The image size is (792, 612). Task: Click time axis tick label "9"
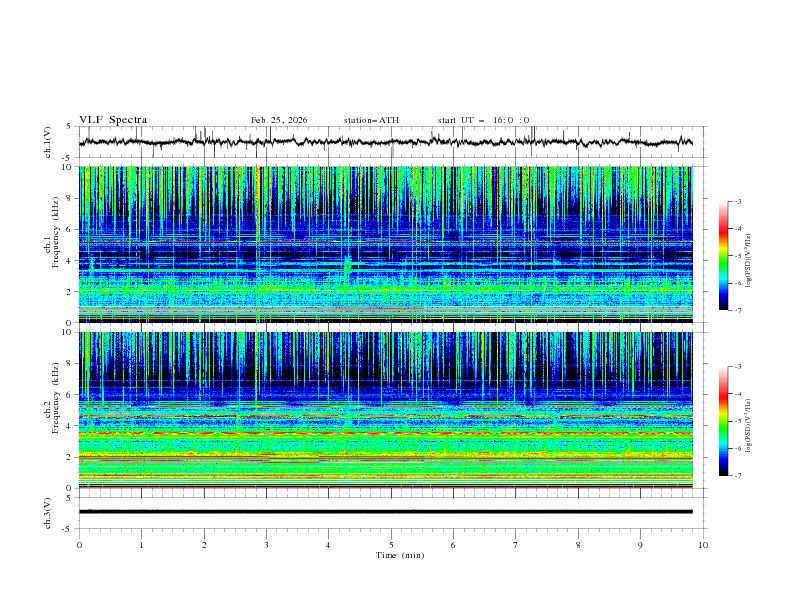coord(640,545)
